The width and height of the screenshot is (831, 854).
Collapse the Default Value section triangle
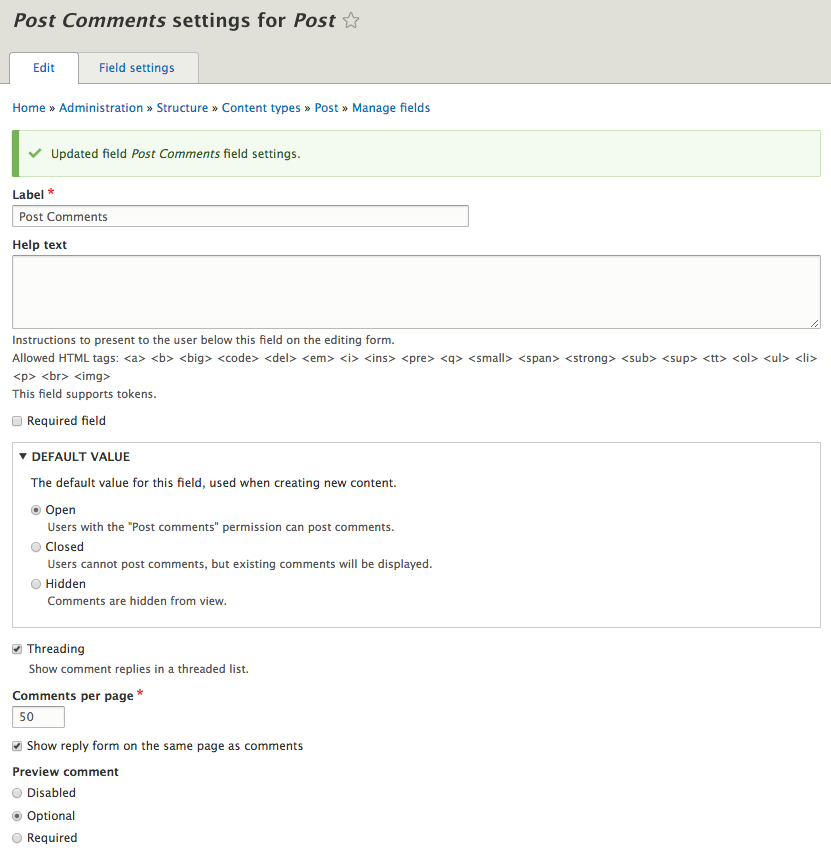pyautogui.click(x=23, y=456)
